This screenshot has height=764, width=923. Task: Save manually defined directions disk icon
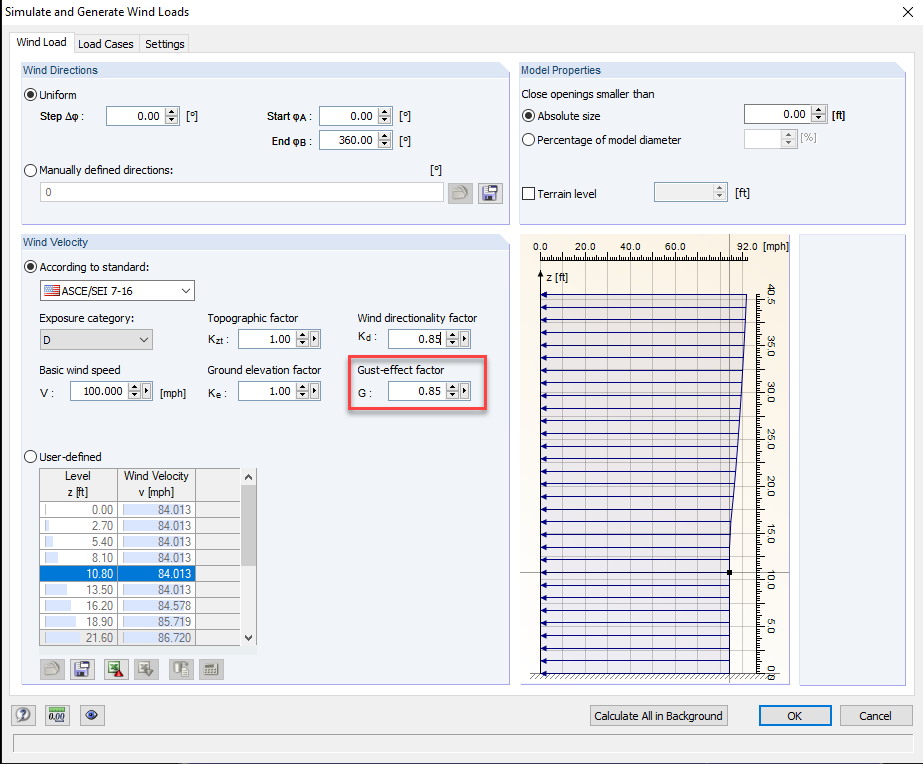click(490, 193)
